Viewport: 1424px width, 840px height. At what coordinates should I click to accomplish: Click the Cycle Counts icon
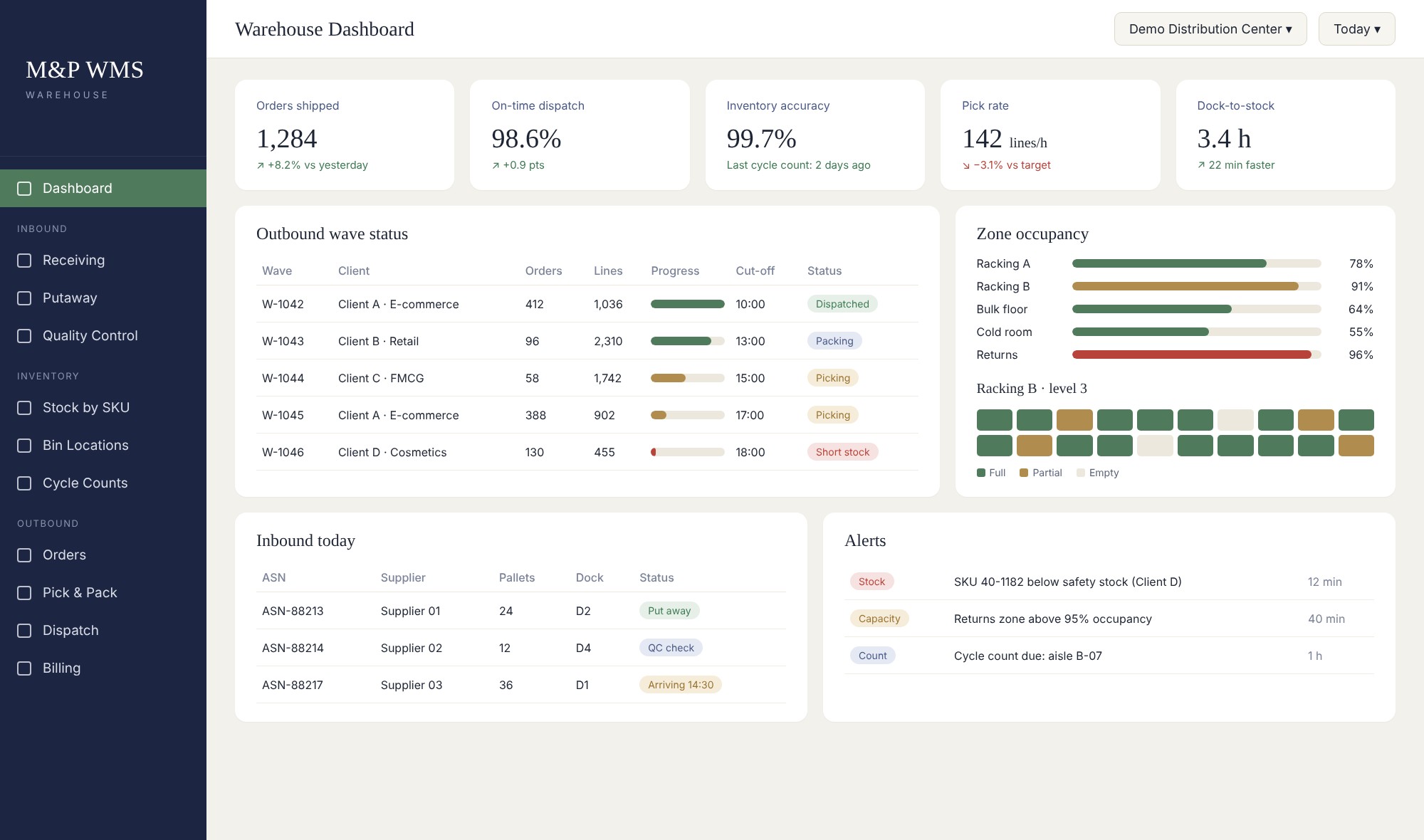[x=24, y=483]
